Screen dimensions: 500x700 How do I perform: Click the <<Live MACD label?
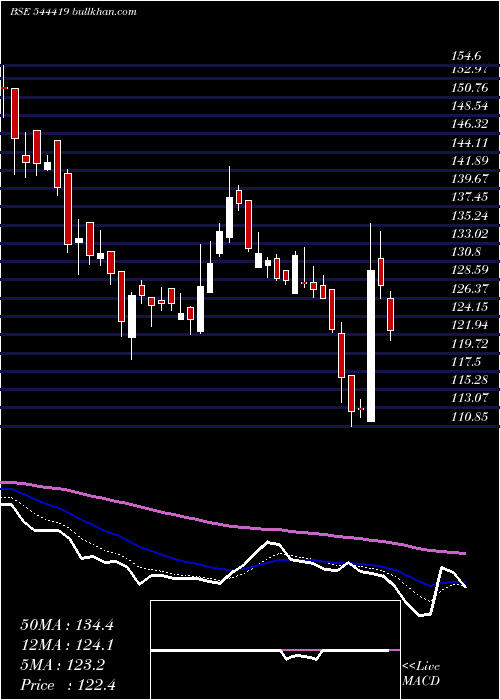click(421, 674)
